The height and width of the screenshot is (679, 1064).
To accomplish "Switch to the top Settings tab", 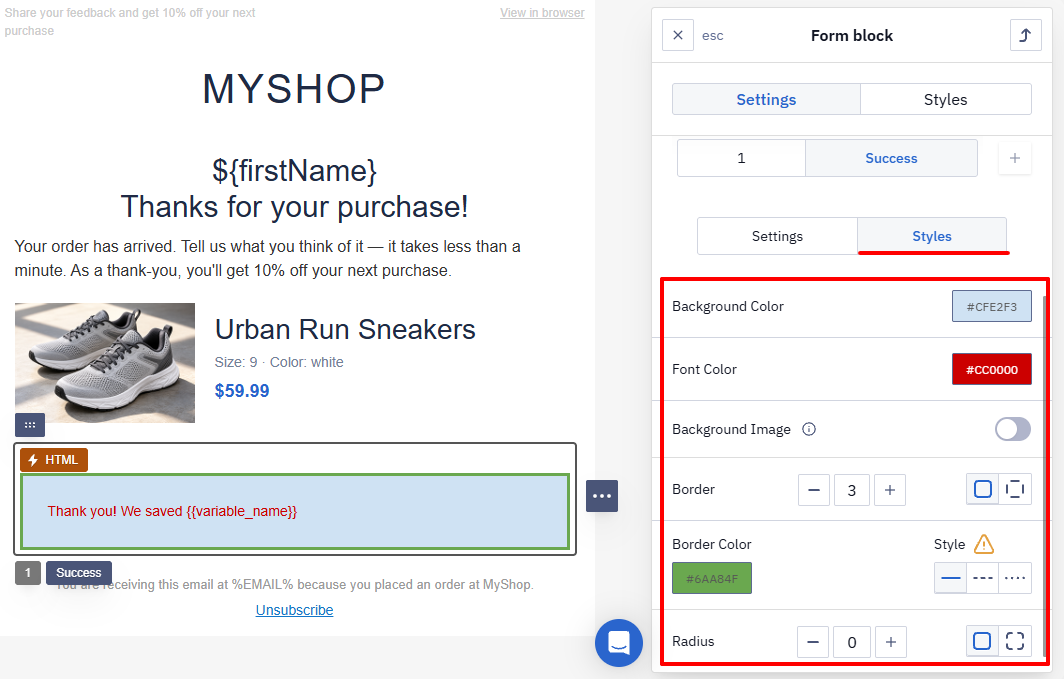I will pos(766,100).
